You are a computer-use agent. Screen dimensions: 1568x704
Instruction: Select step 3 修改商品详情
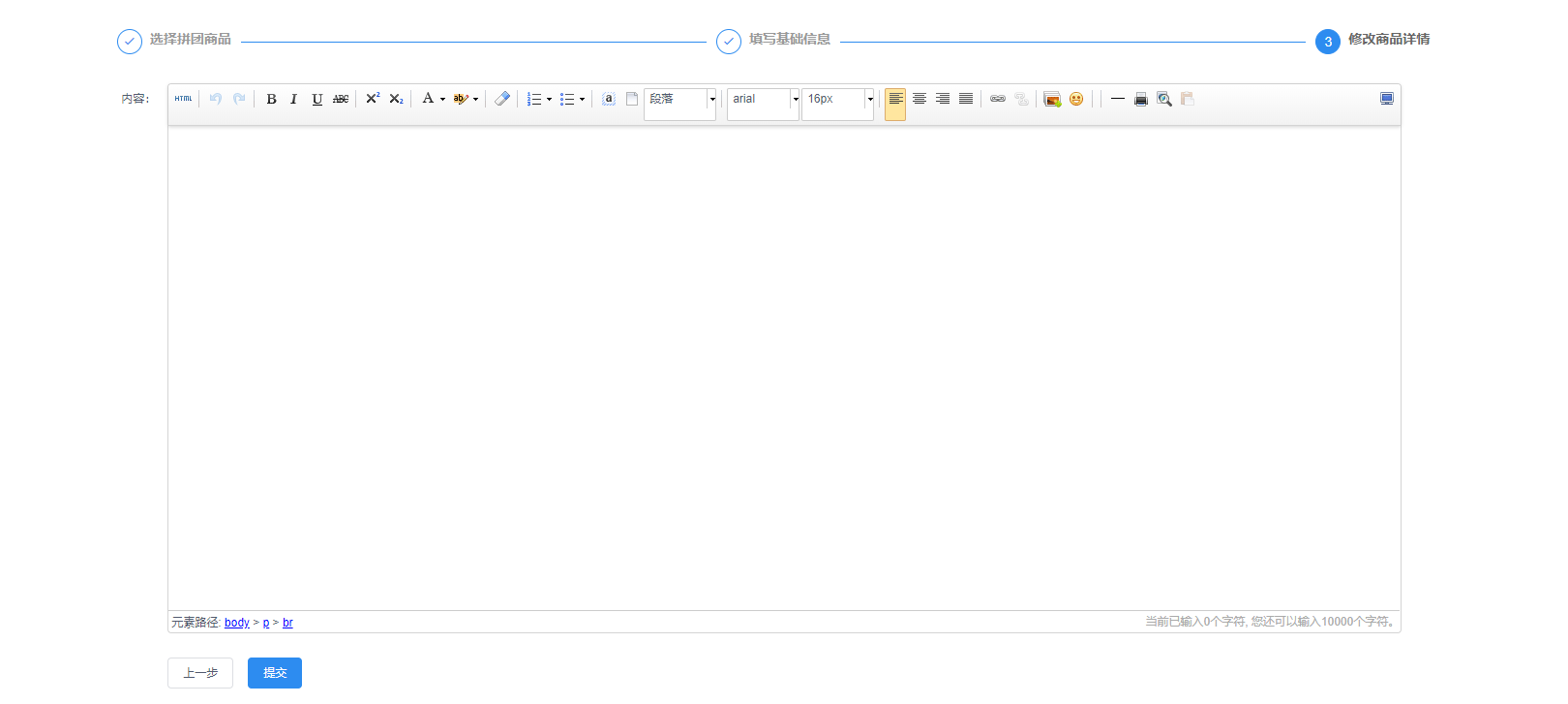(x=1372, y=41)
